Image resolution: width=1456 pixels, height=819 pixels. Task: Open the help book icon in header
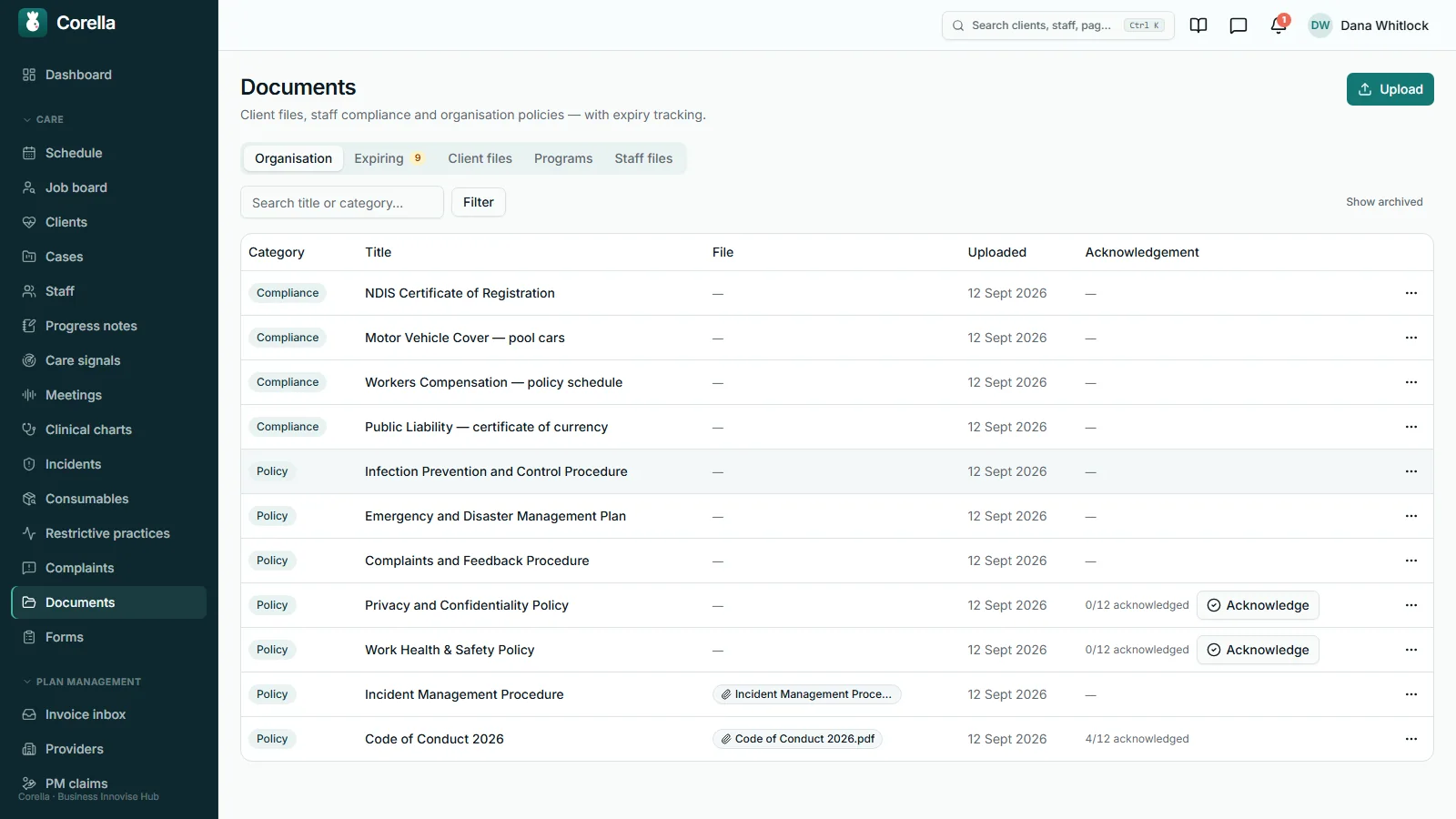coord(1198,25)
